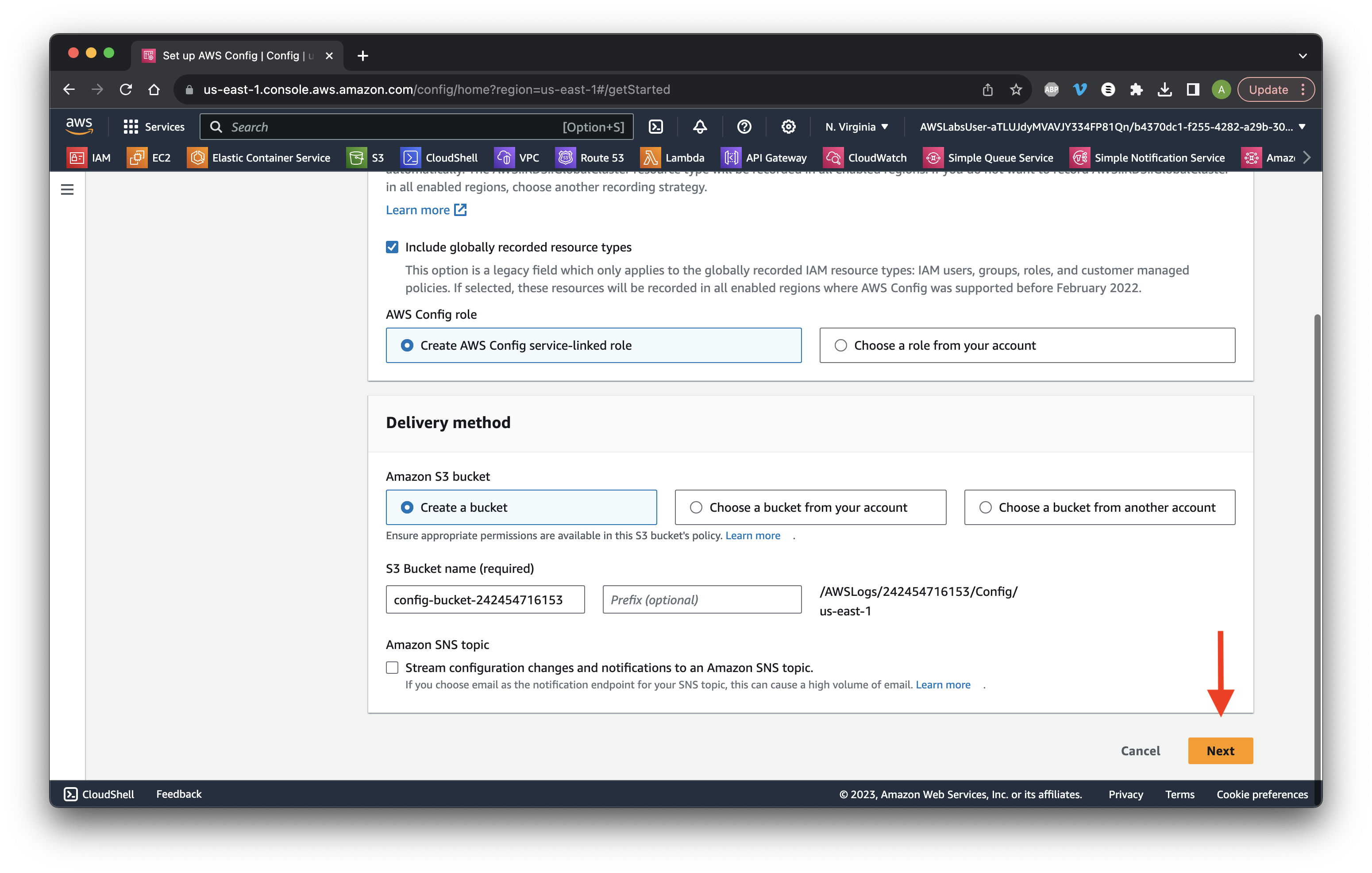Open the CloudWatch shortcut

[865, 158]
